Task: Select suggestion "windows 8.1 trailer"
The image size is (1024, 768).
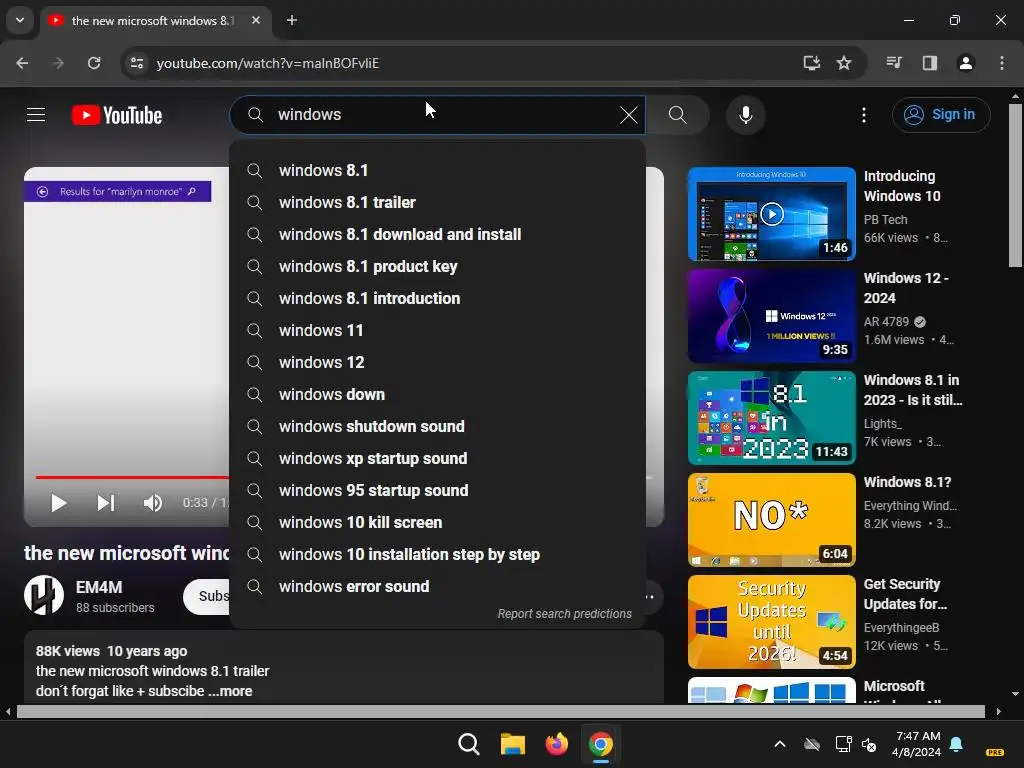Action: pos(438,202)
